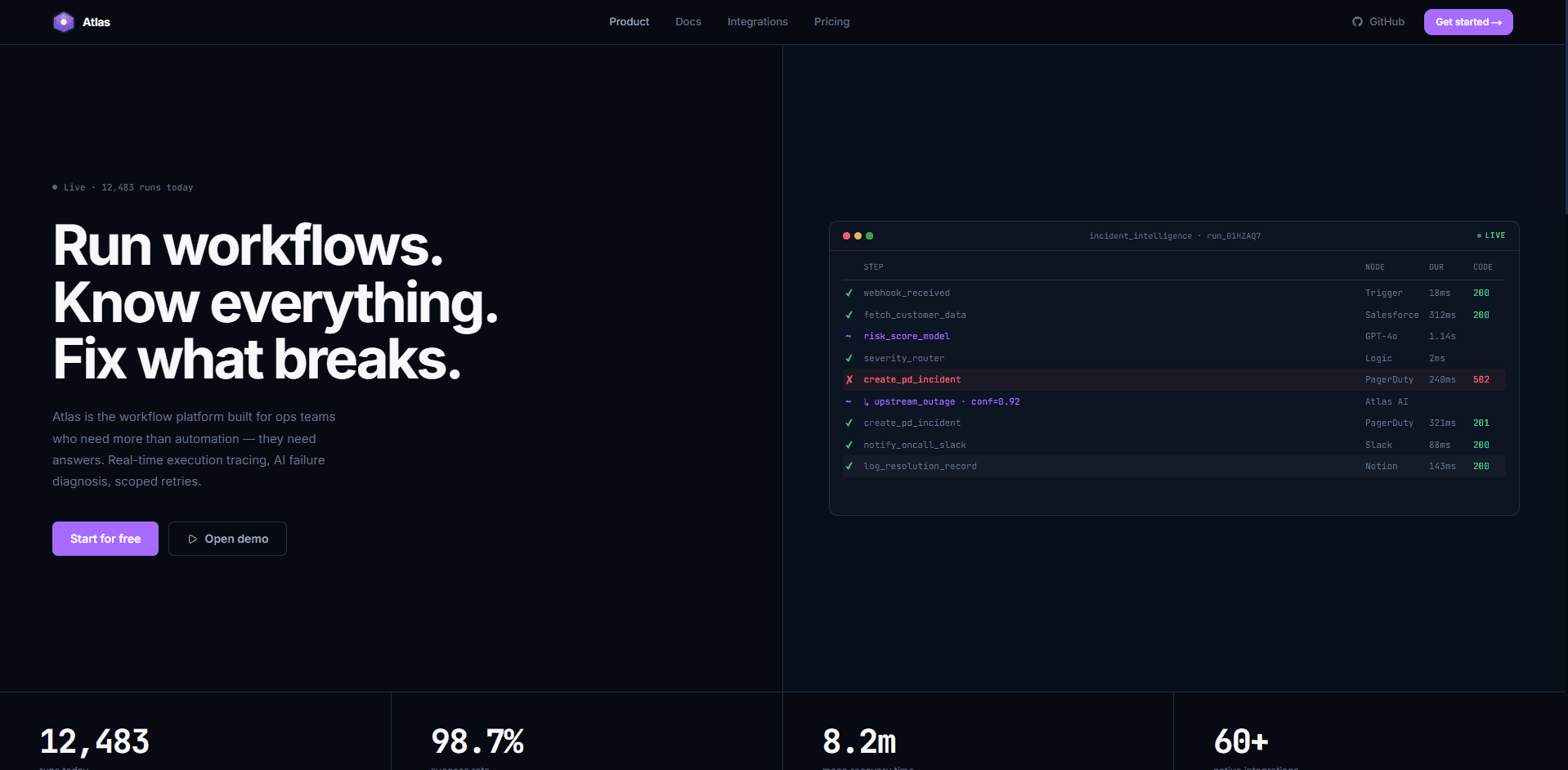Click the STEP column header
This screenshot has width=1568, height=770.
(x=873, y=267)
